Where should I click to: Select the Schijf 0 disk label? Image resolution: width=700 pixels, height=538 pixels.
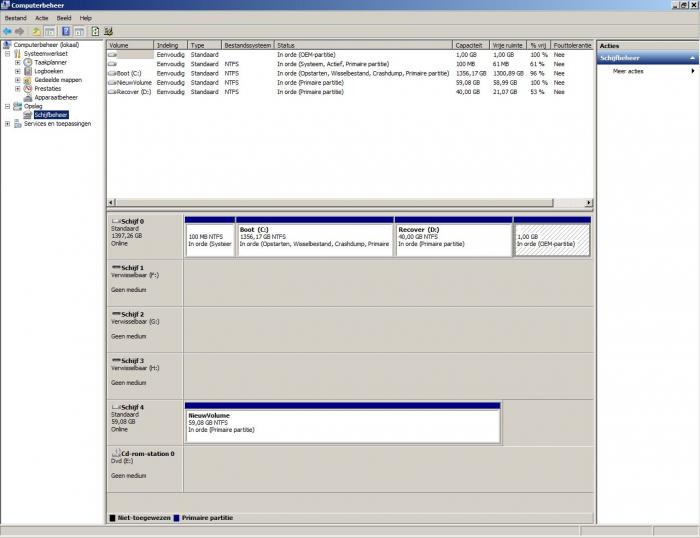coord(130,220)
